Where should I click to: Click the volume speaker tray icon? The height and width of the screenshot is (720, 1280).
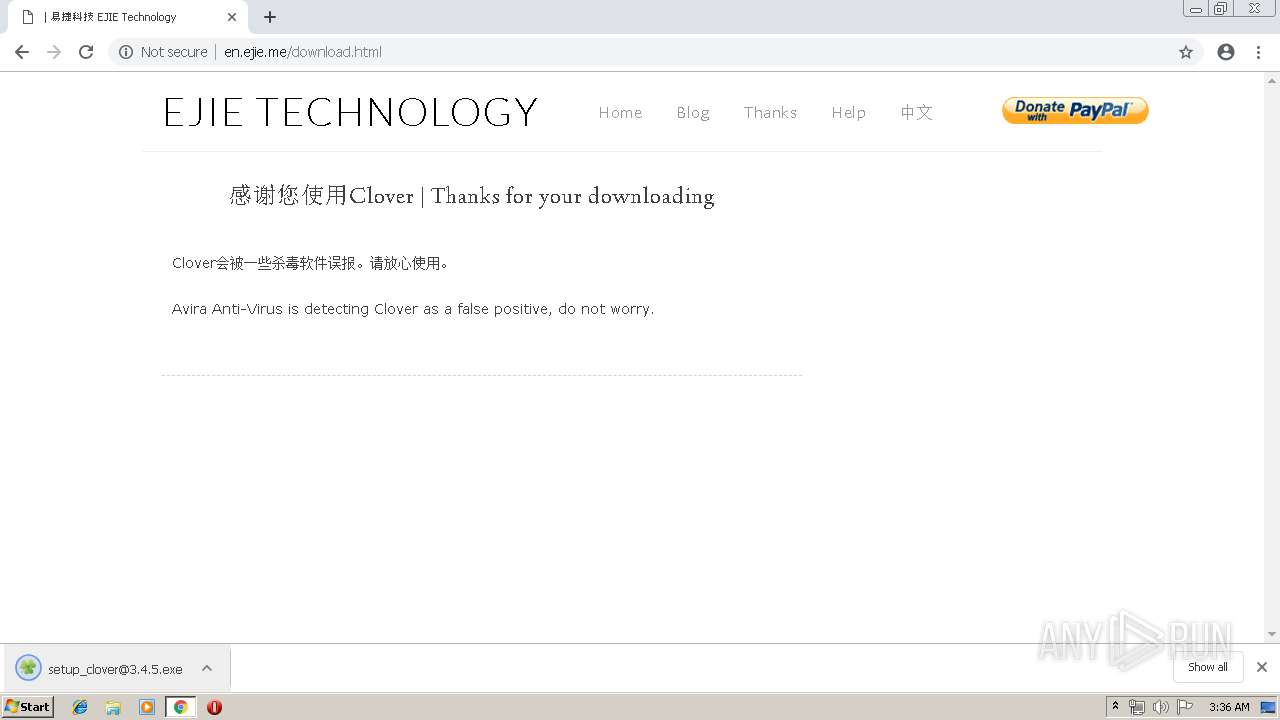tap(1160, 707)
